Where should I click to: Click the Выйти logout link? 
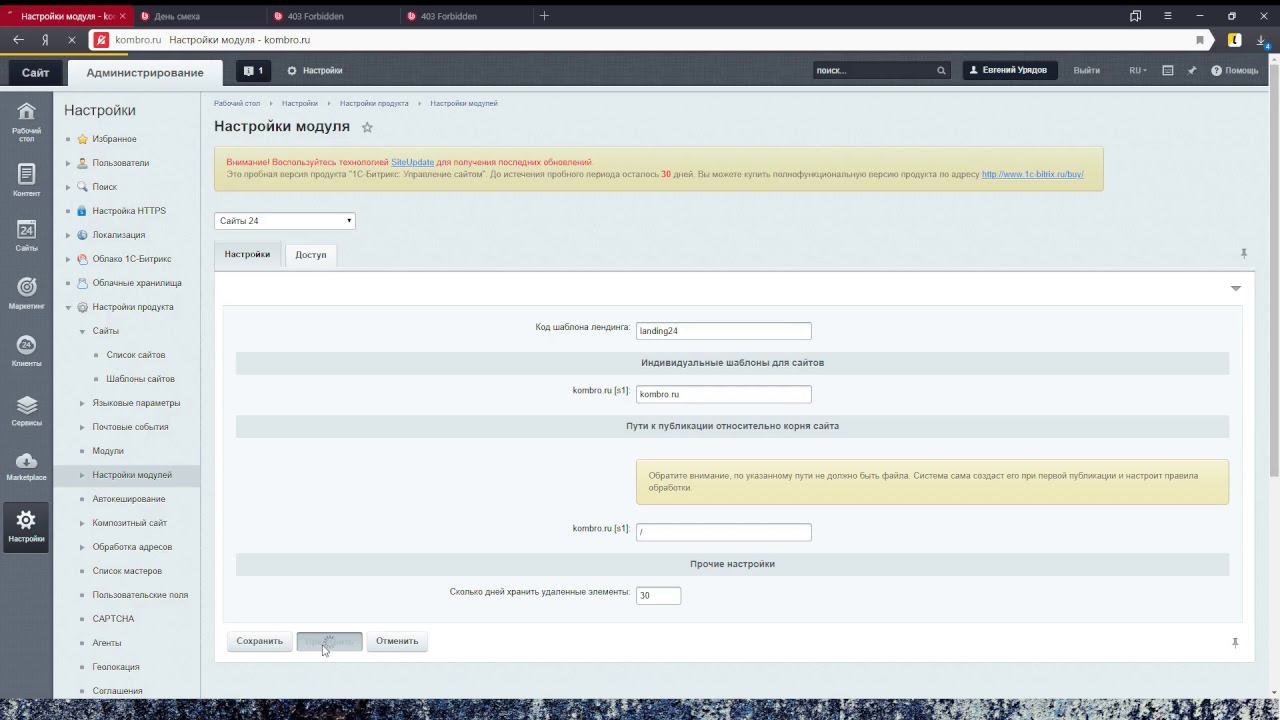click(1086, 71)
